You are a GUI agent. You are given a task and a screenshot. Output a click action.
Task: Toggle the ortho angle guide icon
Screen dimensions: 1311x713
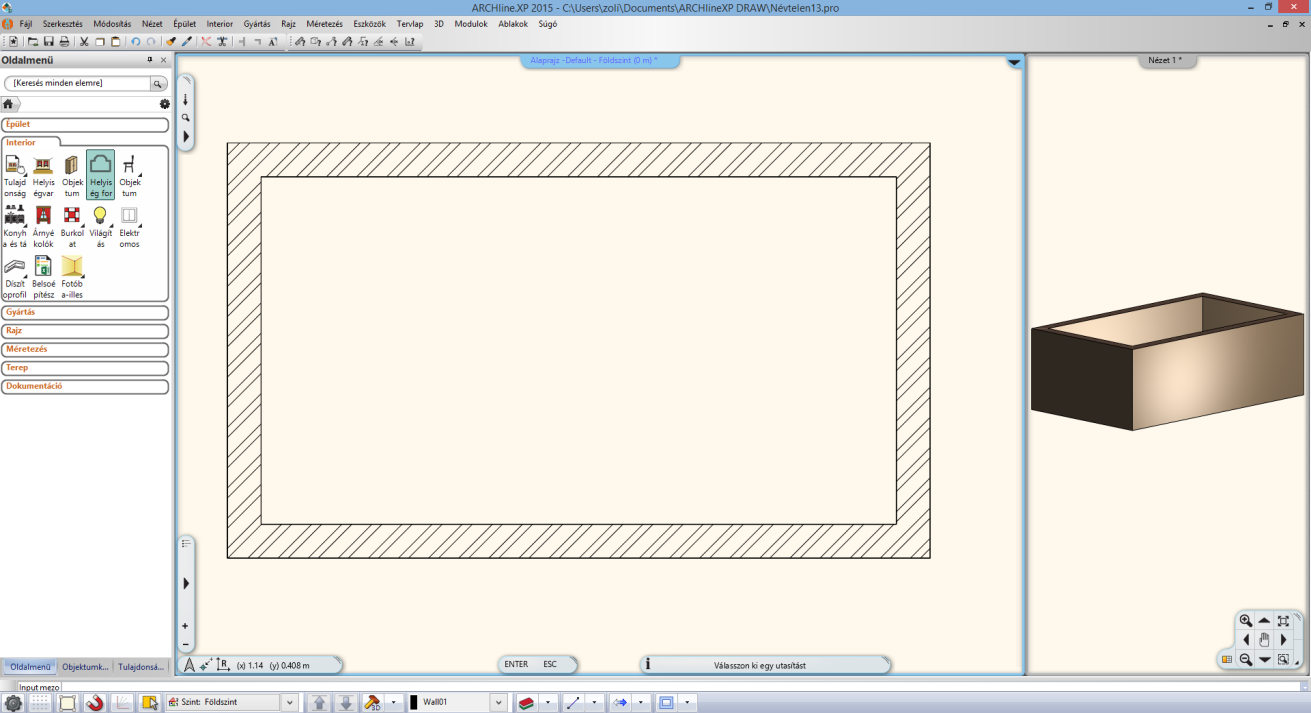(121, 703)
